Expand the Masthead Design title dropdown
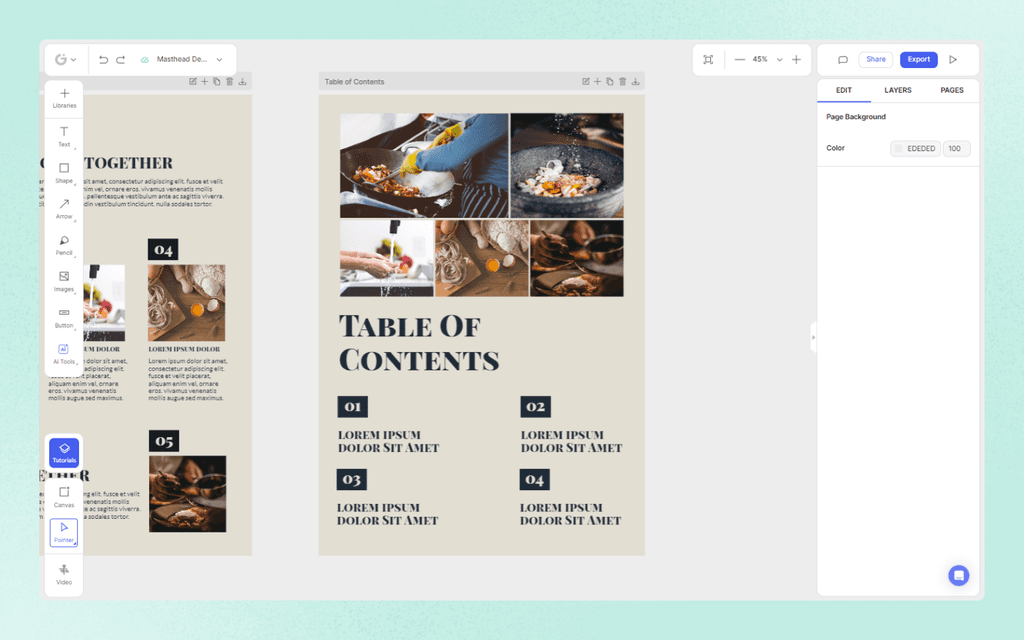Screen dimensions: 1024x640 (220, 59)
